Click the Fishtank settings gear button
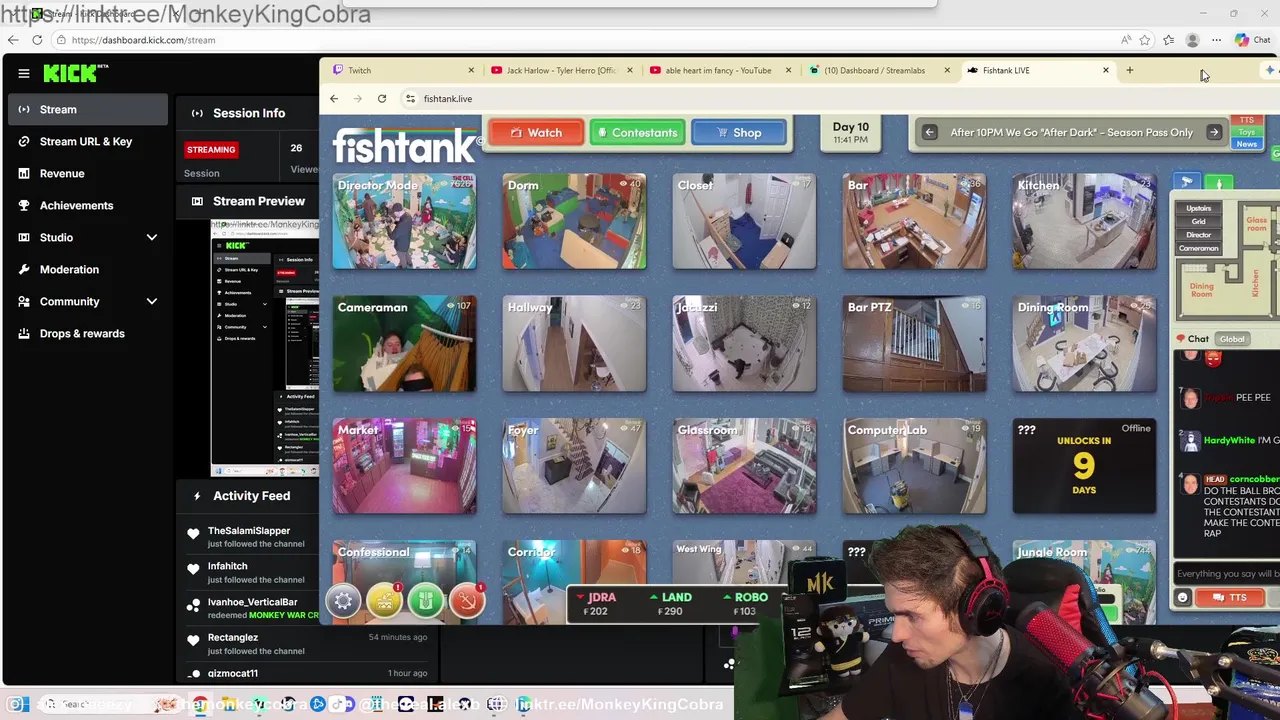Screen dimensions: 1280x720 [343, 601]
